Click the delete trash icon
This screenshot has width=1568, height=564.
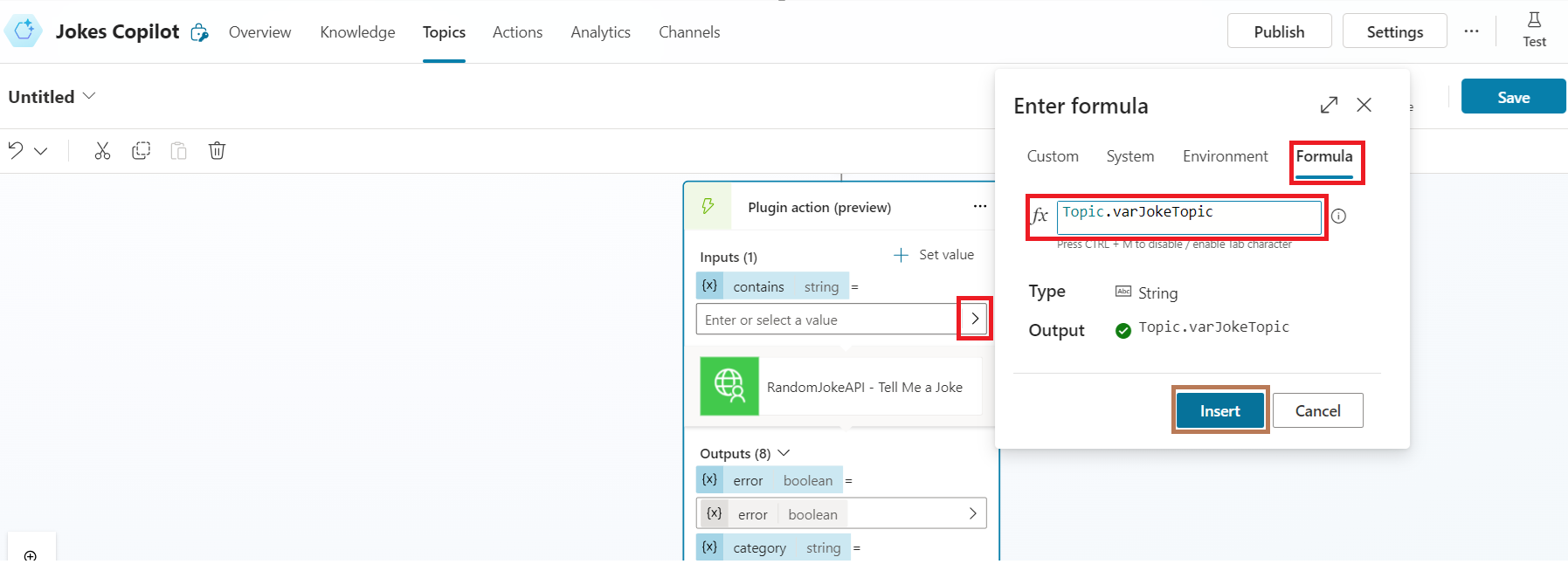pos(217,151)
